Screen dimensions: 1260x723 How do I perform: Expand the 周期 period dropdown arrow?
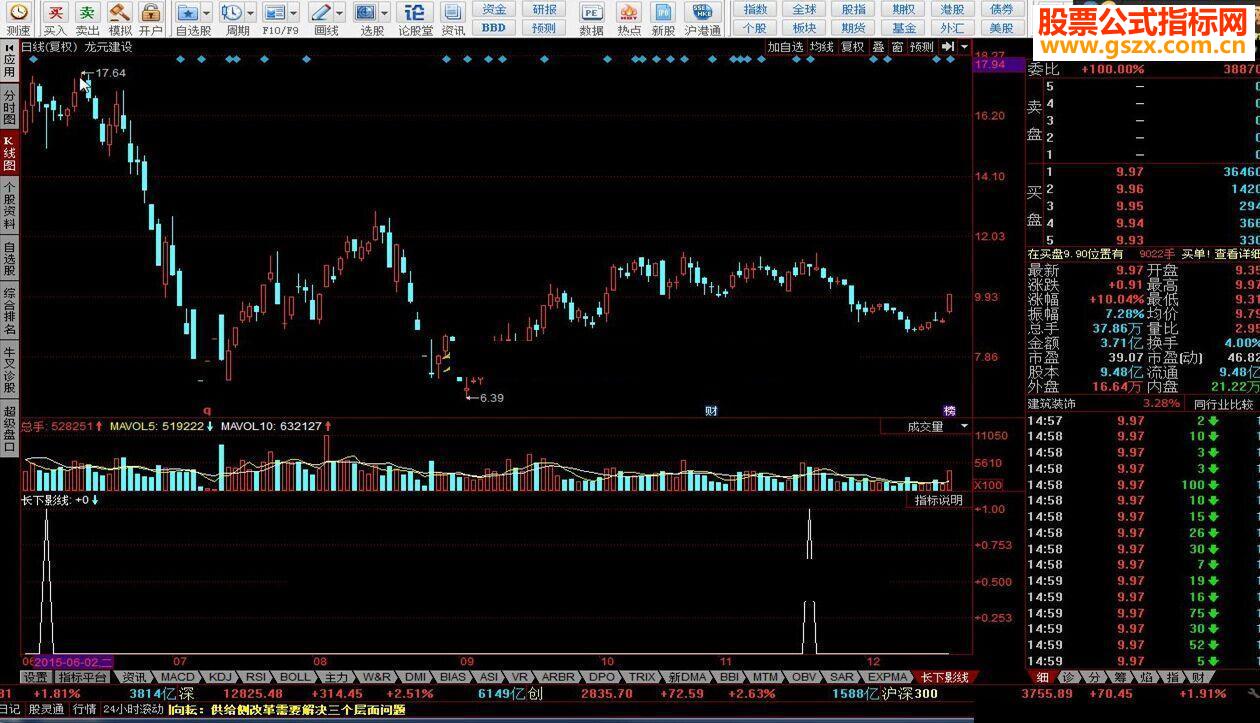coord(249,13)
